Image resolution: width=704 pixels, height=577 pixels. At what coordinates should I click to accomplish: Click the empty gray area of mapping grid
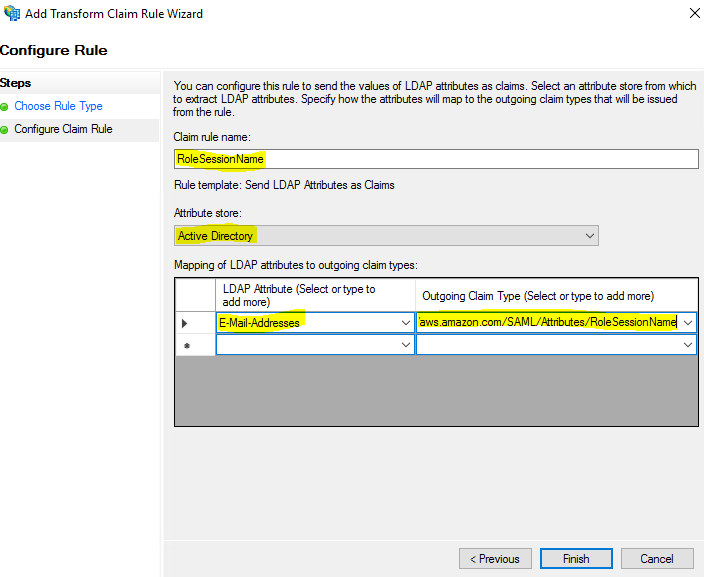[x=435, y=390]
